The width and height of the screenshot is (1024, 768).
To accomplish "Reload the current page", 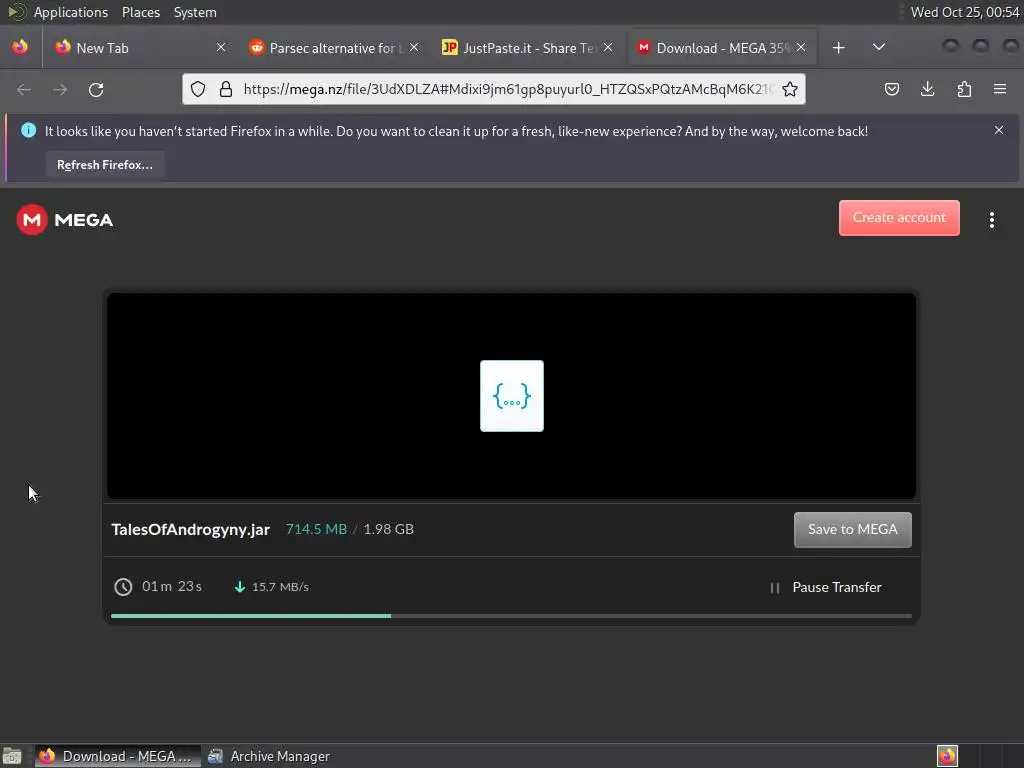I will pos(96,89).
